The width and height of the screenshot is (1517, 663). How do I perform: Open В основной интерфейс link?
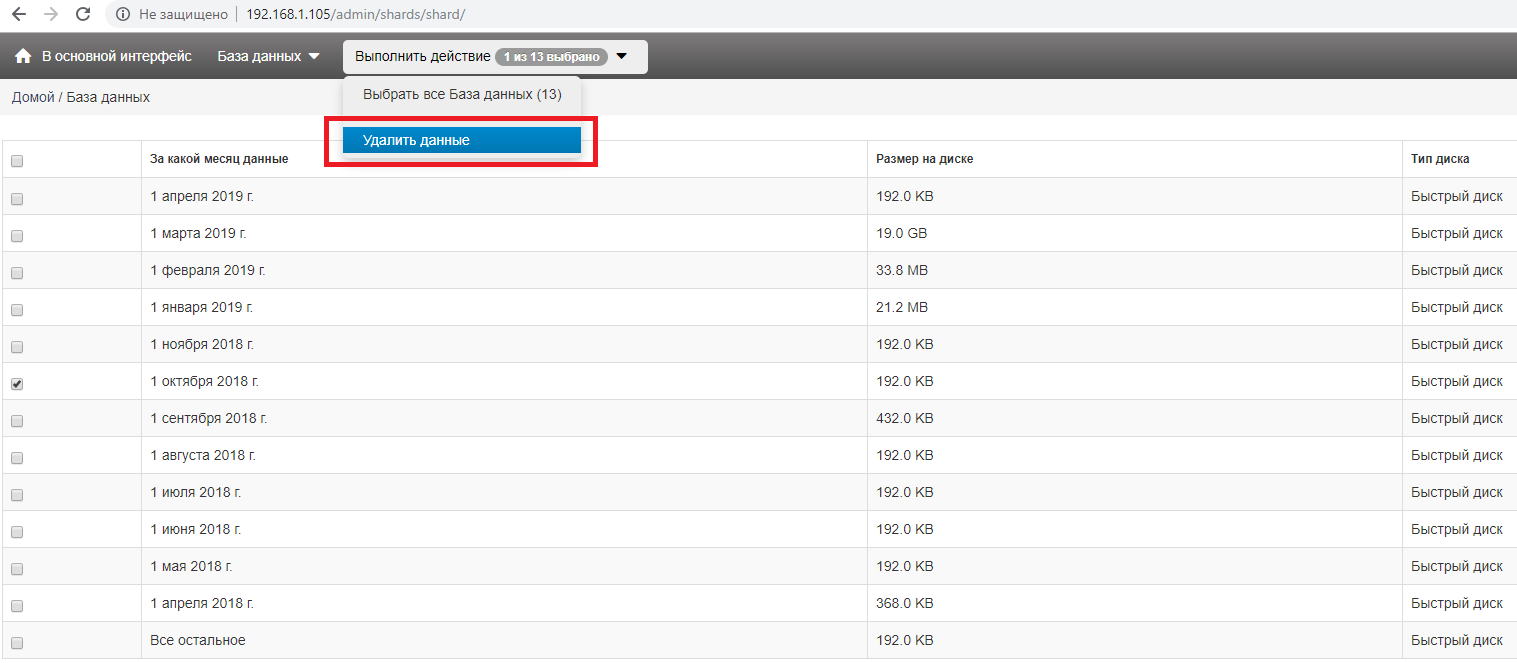(x=116, y=57)
